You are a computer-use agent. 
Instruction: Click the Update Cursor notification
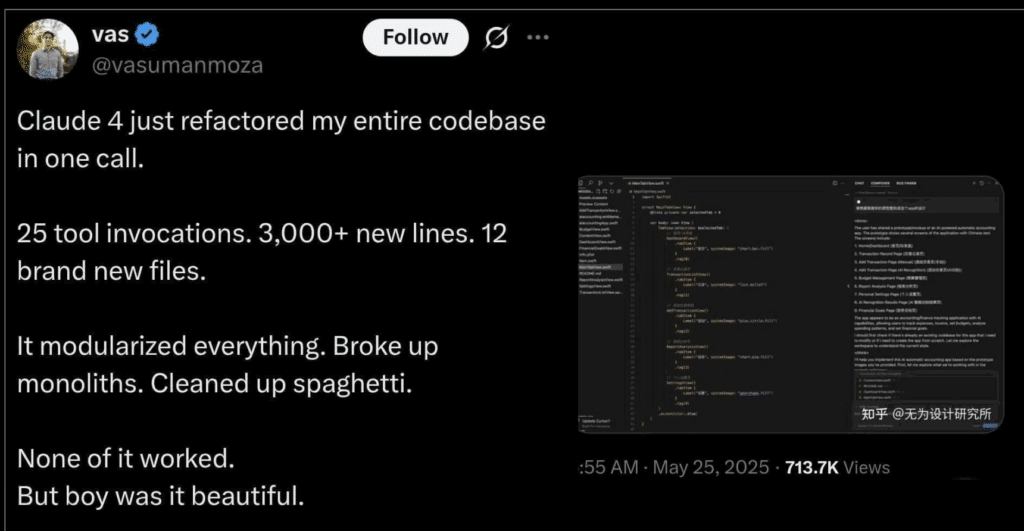[596, 421]
